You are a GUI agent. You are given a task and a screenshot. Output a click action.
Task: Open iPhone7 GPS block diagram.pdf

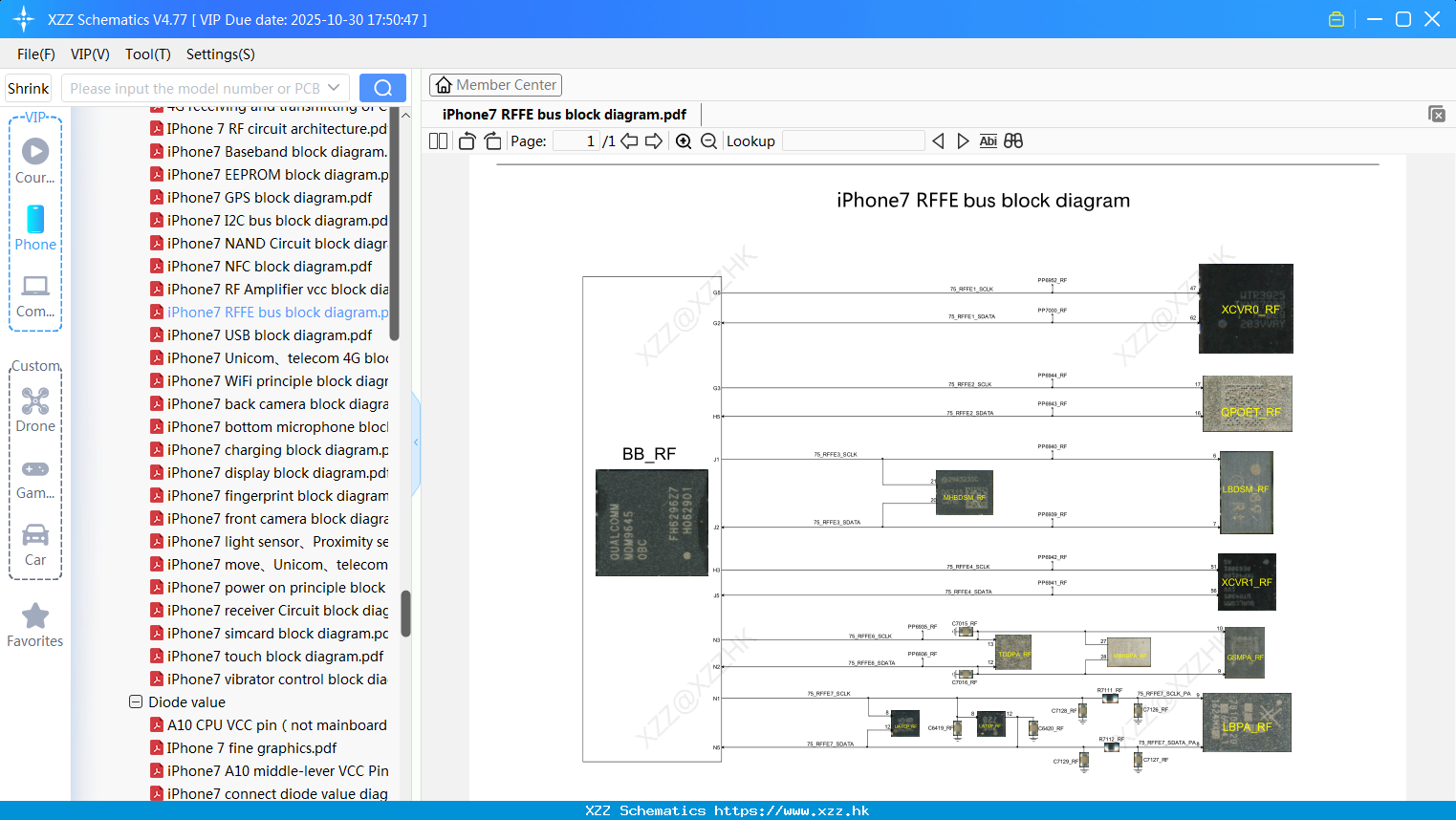[261, 197]
